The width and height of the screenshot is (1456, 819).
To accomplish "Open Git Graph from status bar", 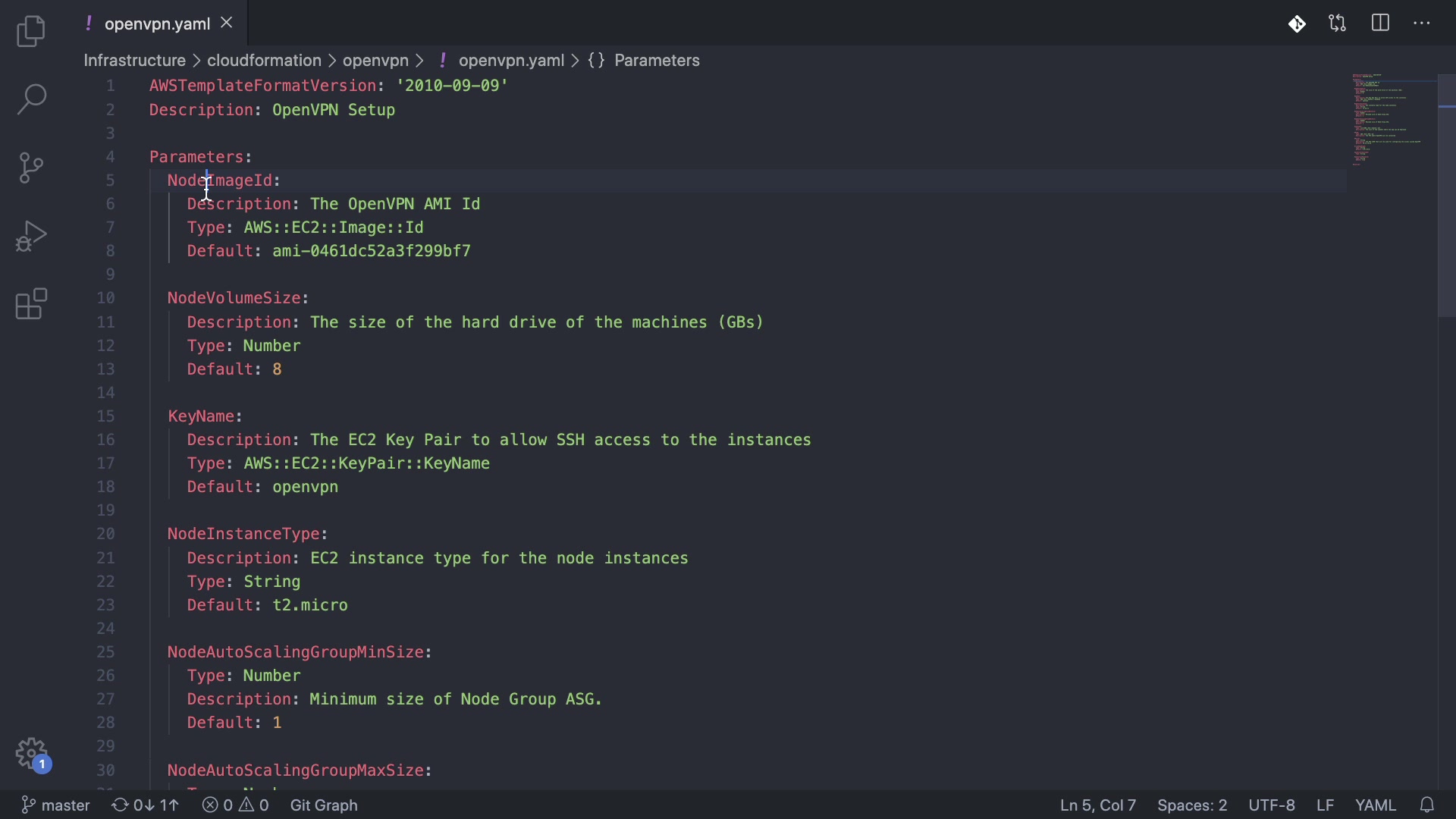I will pos(324,805).
